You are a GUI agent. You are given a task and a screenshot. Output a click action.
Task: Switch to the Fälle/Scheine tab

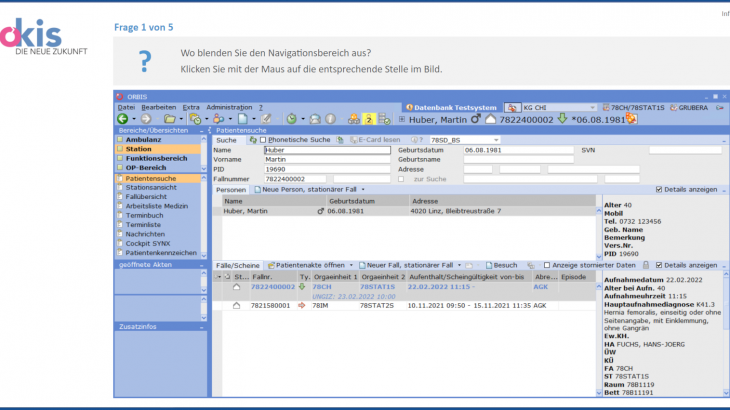(238, 265)
